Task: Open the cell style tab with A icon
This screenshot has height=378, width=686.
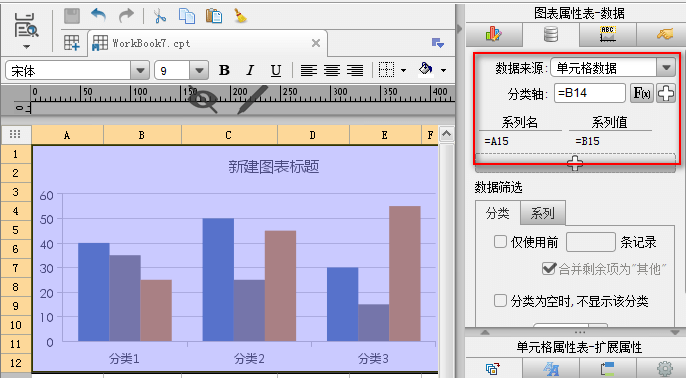Action: [551, 368]
